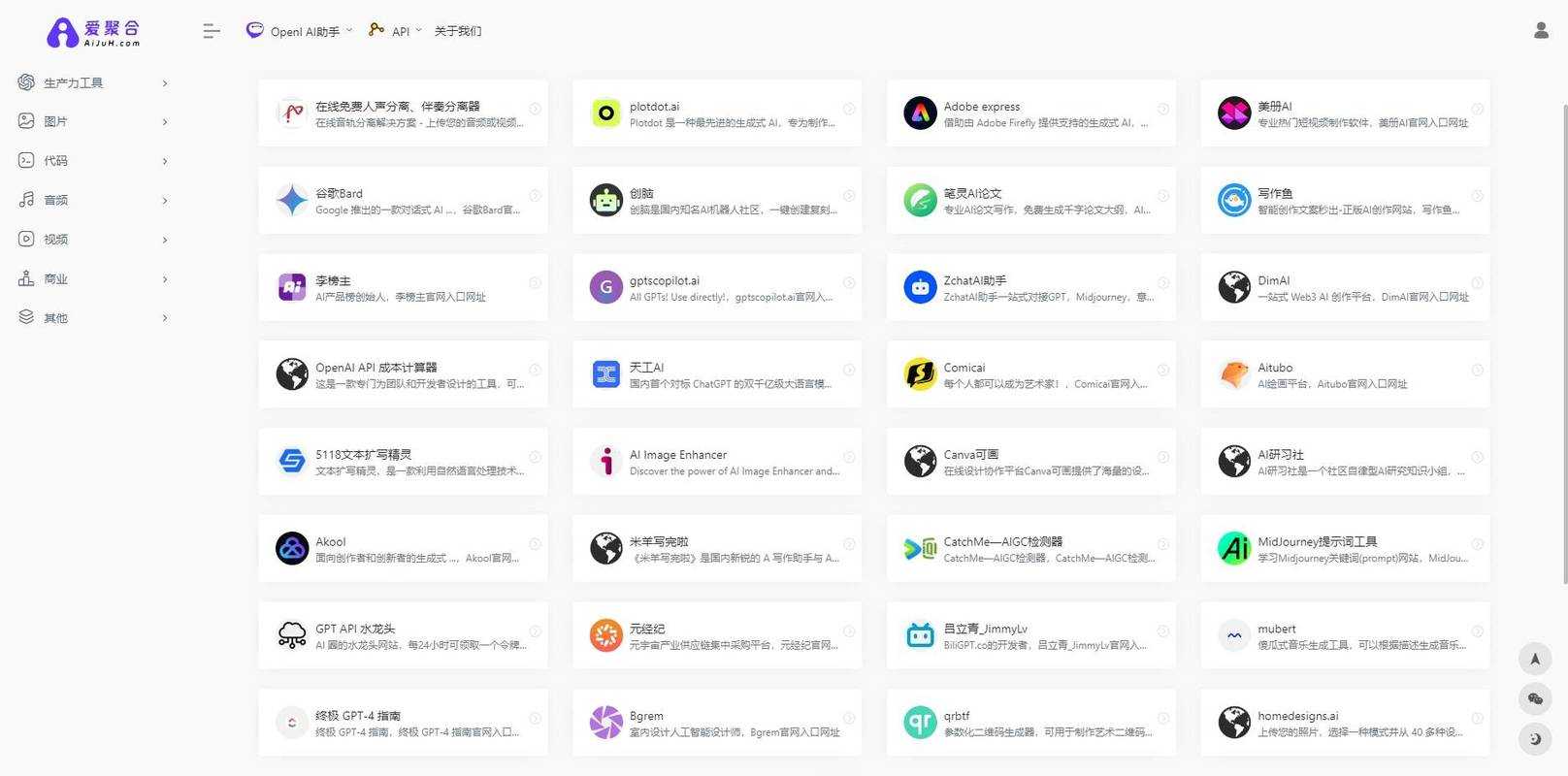The image size is (1568, 776).
Task: Click the 5118文本扩写精灵 icon
Action: tap(292, 462)
